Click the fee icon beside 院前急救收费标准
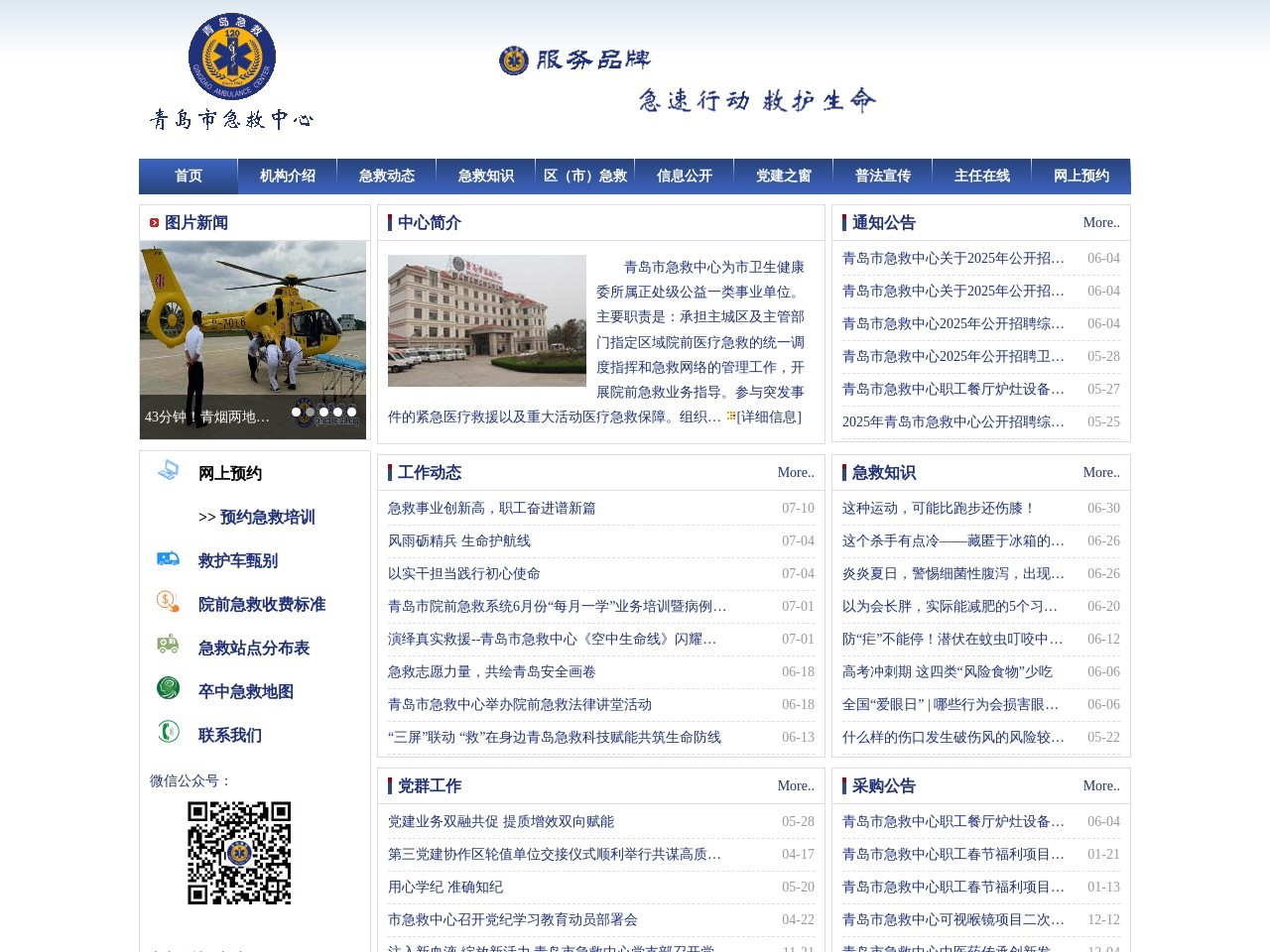The height and width of the screenshot is (952, 1270). (169, 602)
